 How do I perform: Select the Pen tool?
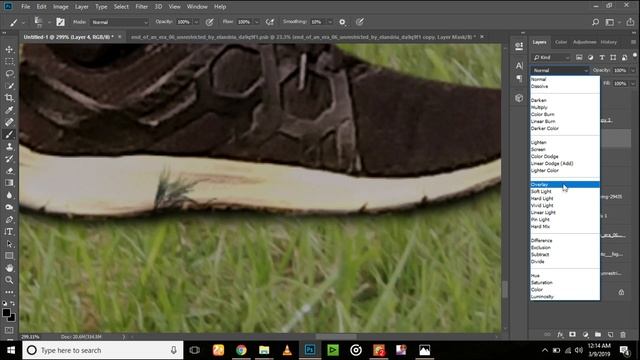pyautogui.click(x=9, y=219)
